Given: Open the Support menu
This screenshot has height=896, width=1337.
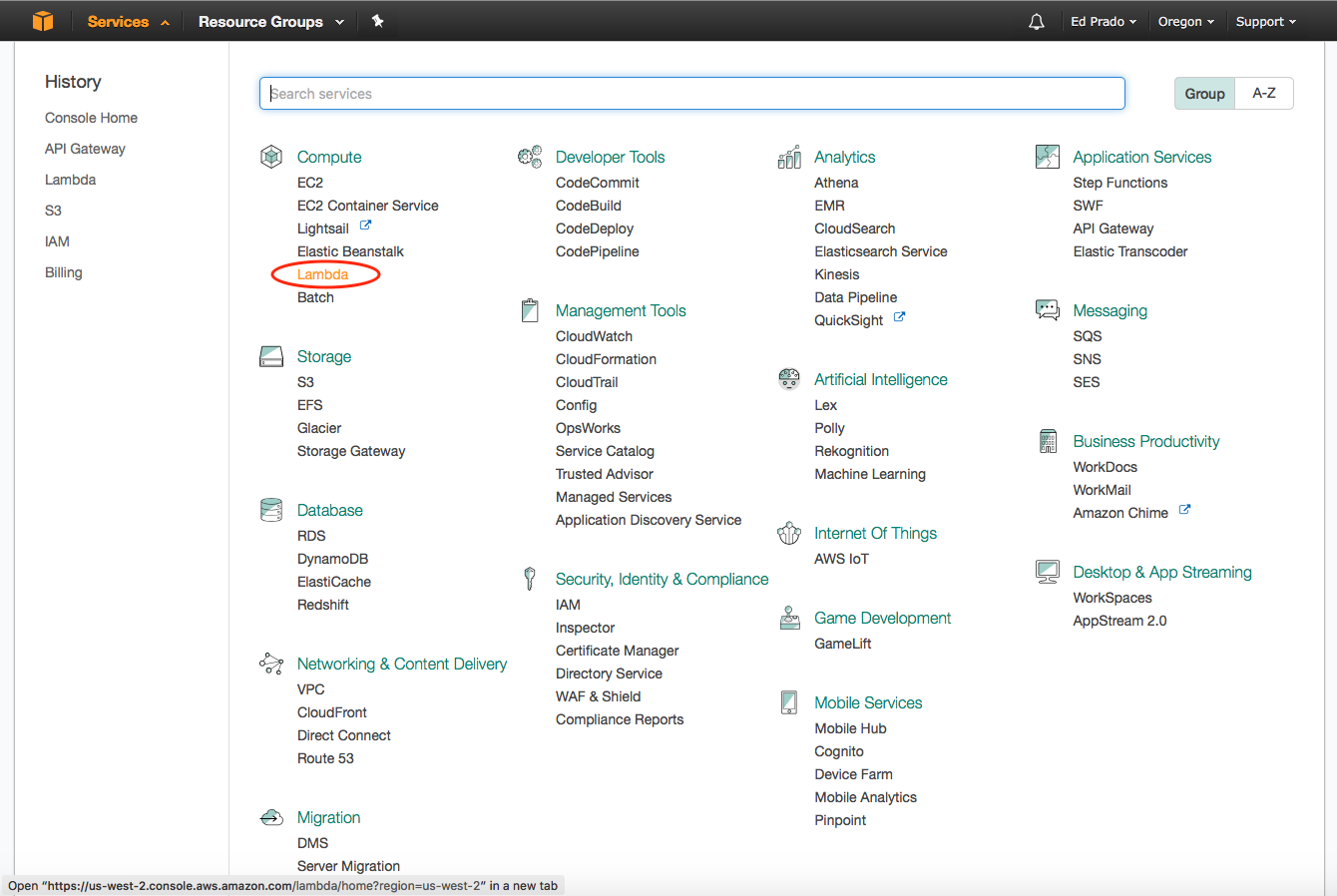Looking at the screenshot, I should click(x=1265, y=22).
